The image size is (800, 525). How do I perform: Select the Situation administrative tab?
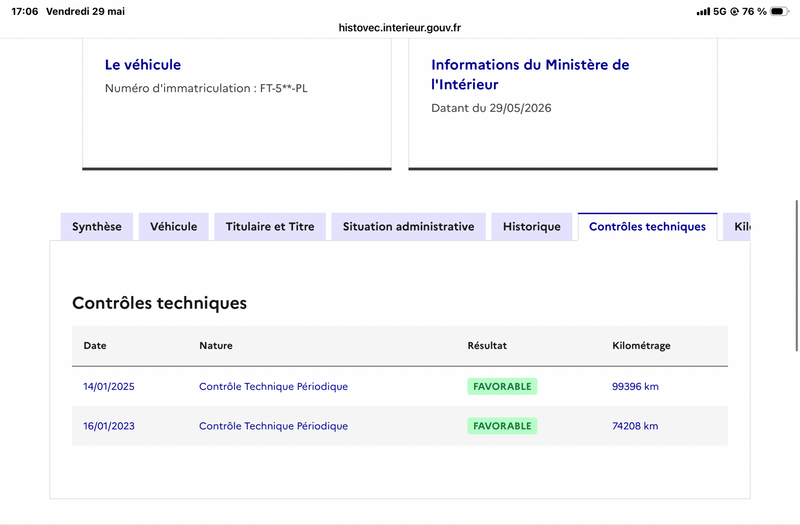408,227
